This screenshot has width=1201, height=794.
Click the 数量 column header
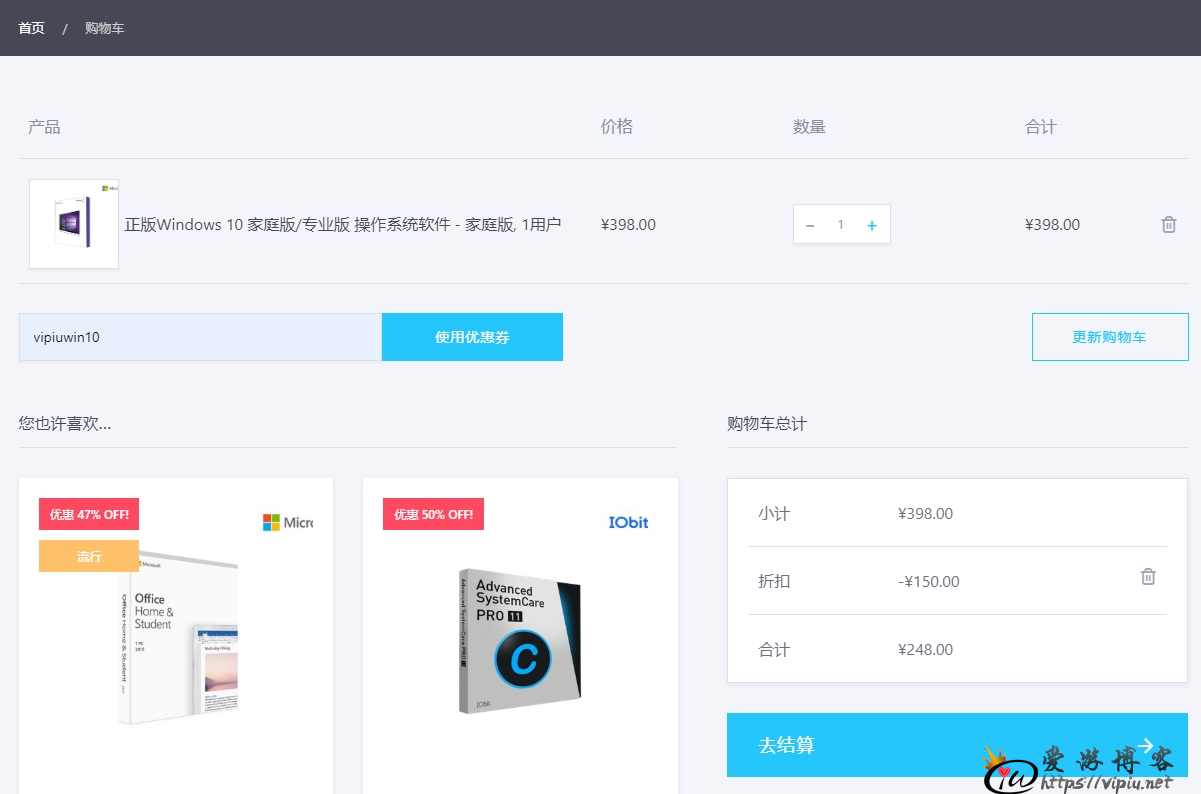[x=809, y=127]
